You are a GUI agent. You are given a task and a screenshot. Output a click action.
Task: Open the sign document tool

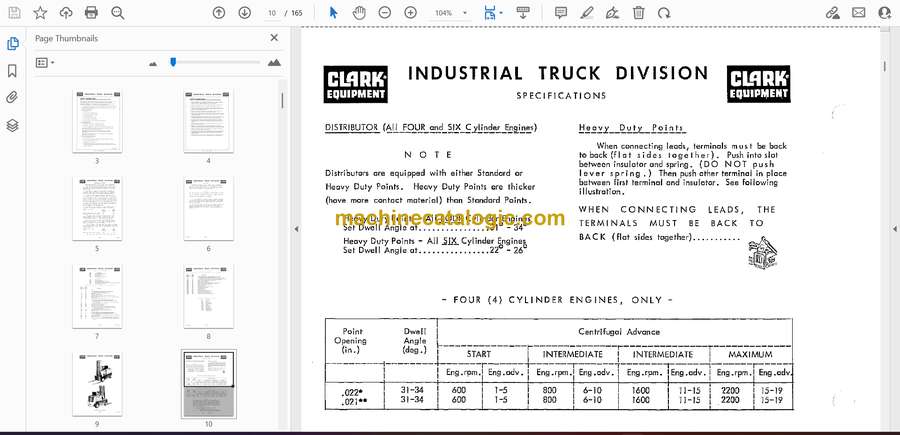point(613,13)
